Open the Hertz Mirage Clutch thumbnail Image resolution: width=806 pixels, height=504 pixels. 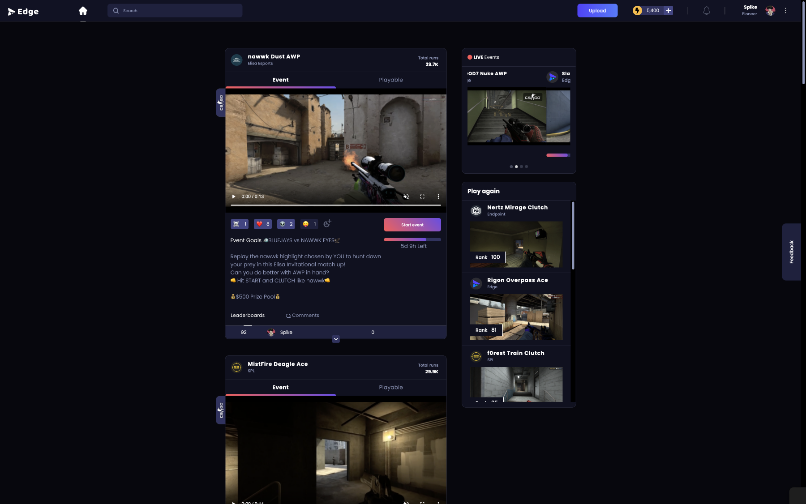(x=516, y=244)
